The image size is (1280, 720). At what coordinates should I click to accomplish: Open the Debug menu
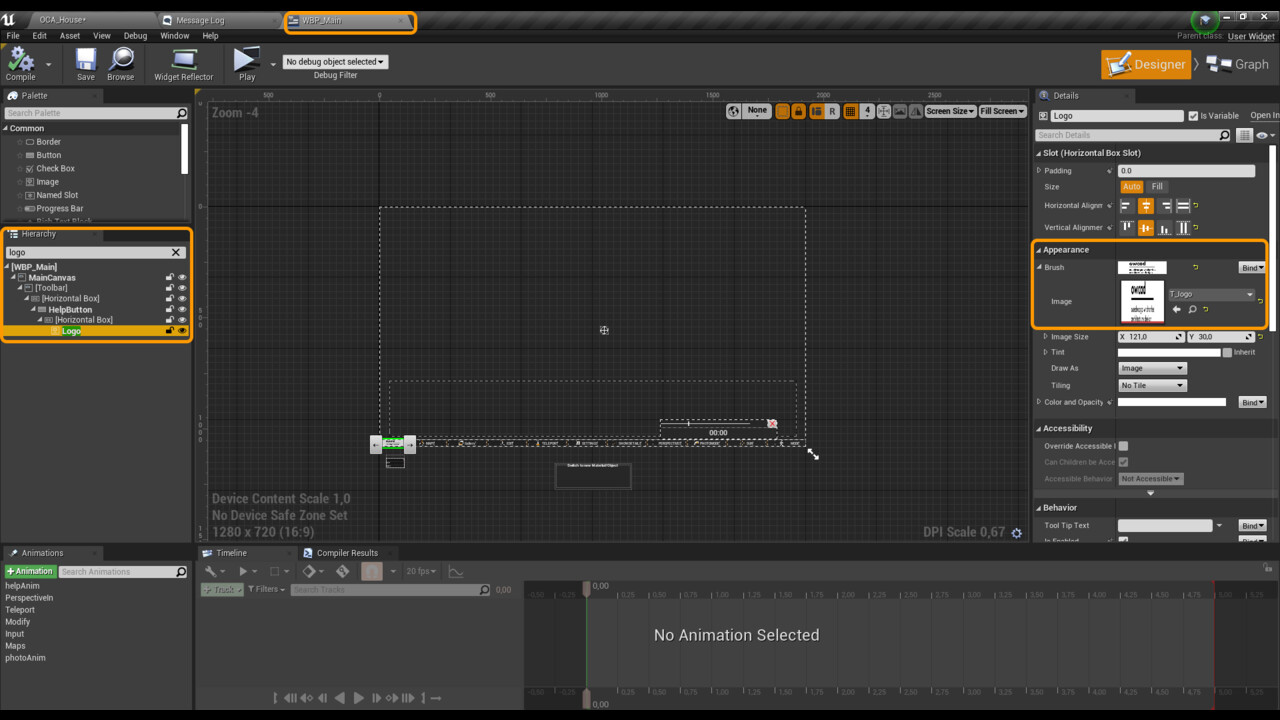(x=135, y=36)
